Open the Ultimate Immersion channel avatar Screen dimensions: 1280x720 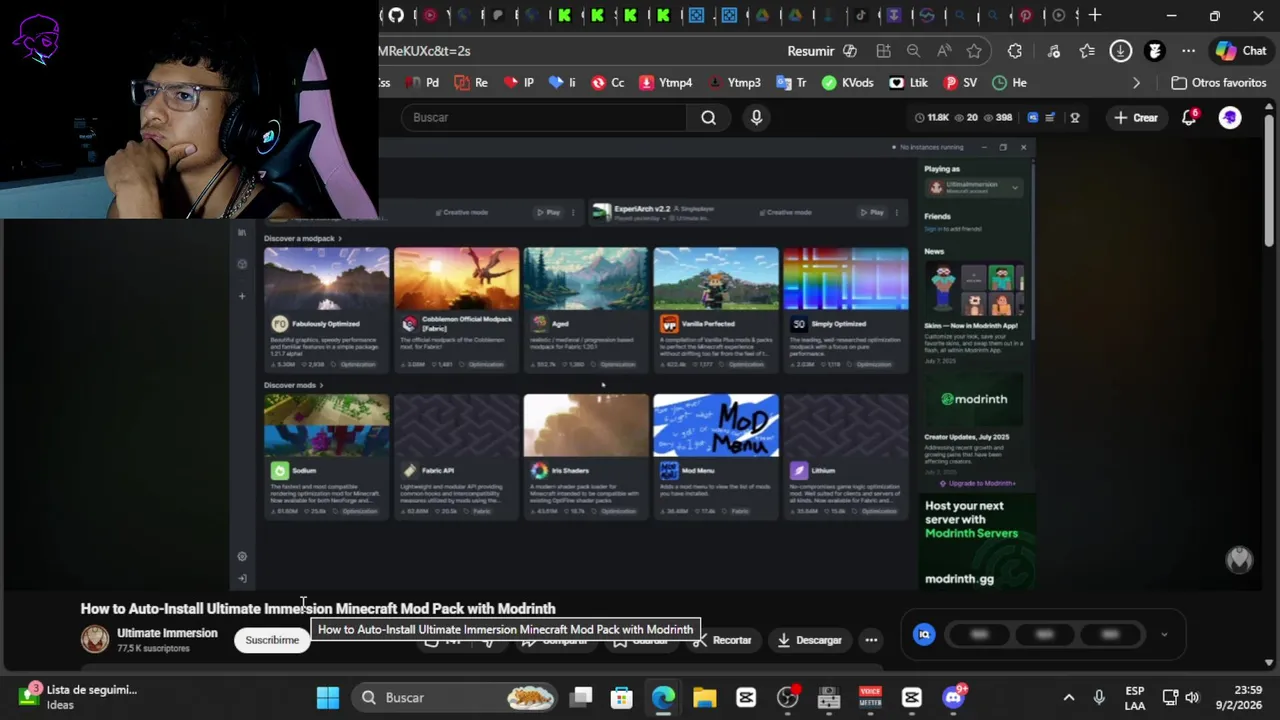point(95,640)
